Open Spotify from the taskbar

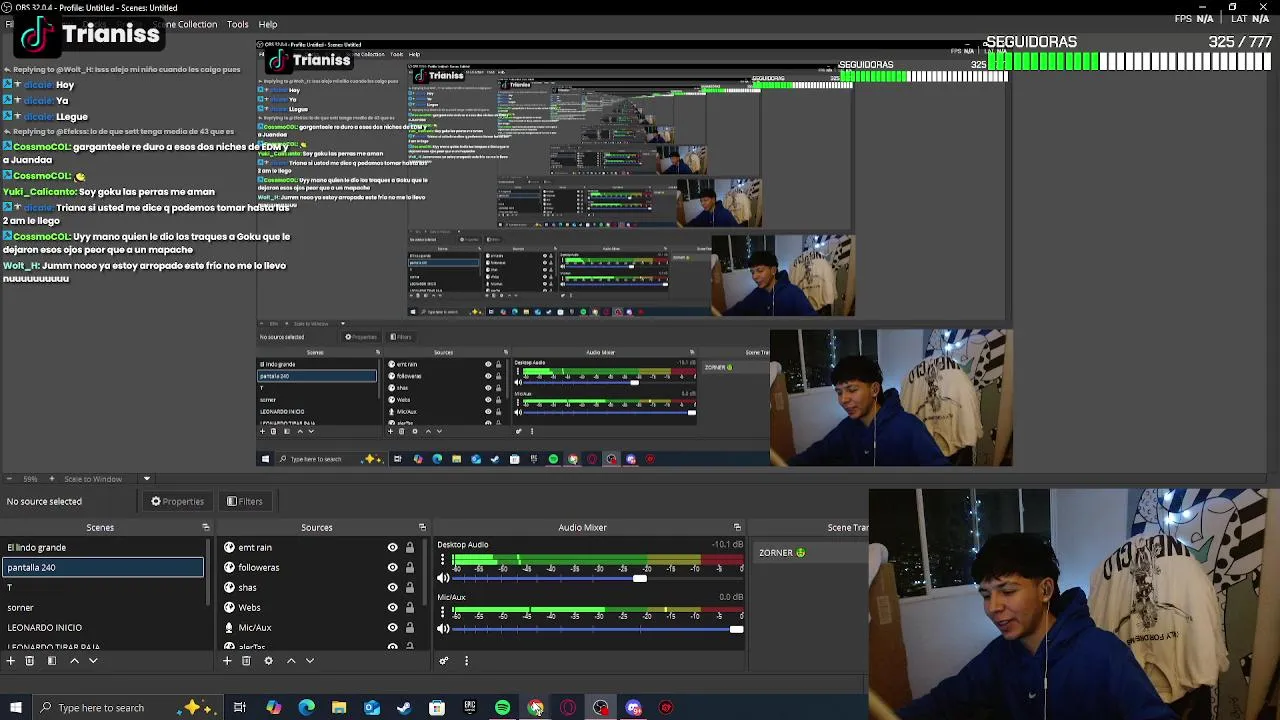pyautogui.click(x=503, y=708)
